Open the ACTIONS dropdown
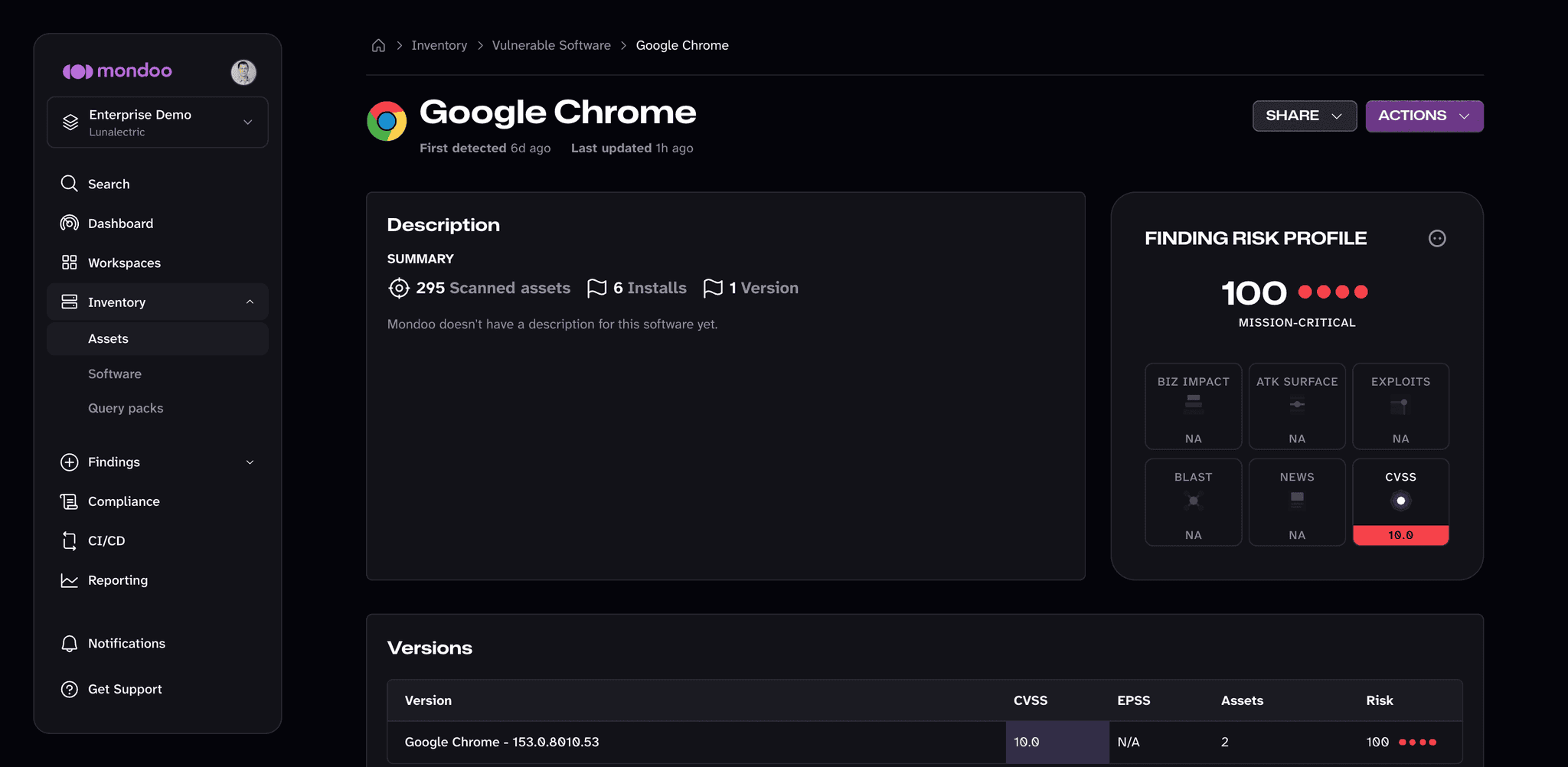 click(x=1424, y=116)
